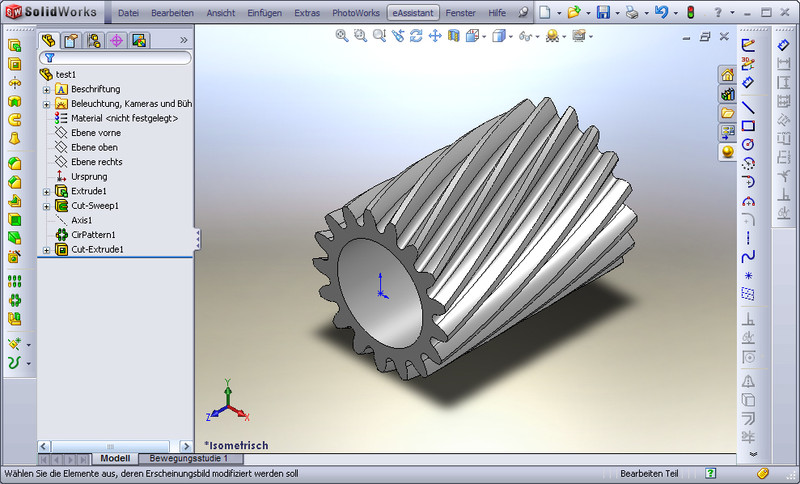Click the Rebuild traffic light icon
This screenshot has width=800, height=484.
click(x=690, y=13)
